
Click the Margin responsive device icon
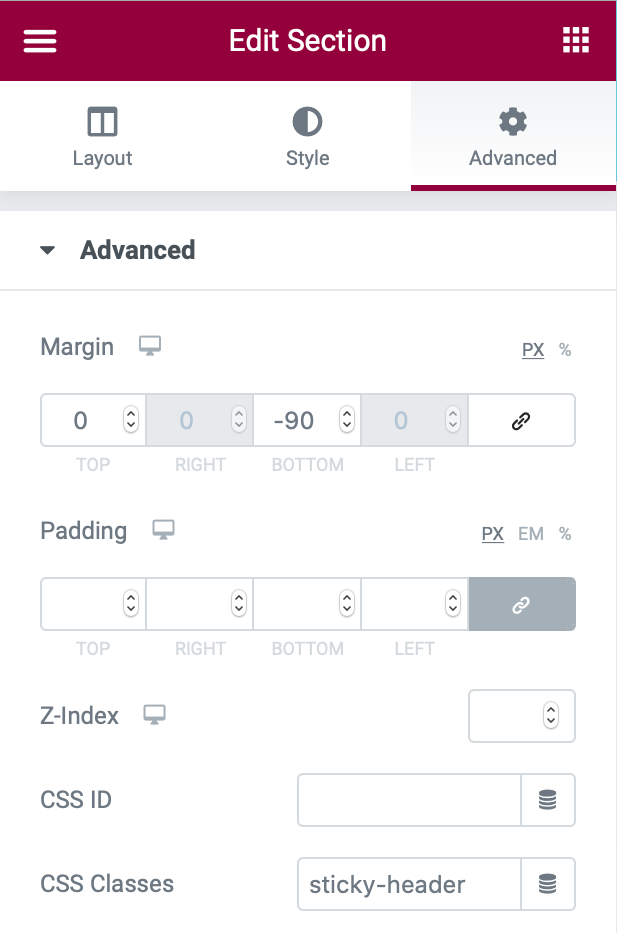[x=150, y=346]
